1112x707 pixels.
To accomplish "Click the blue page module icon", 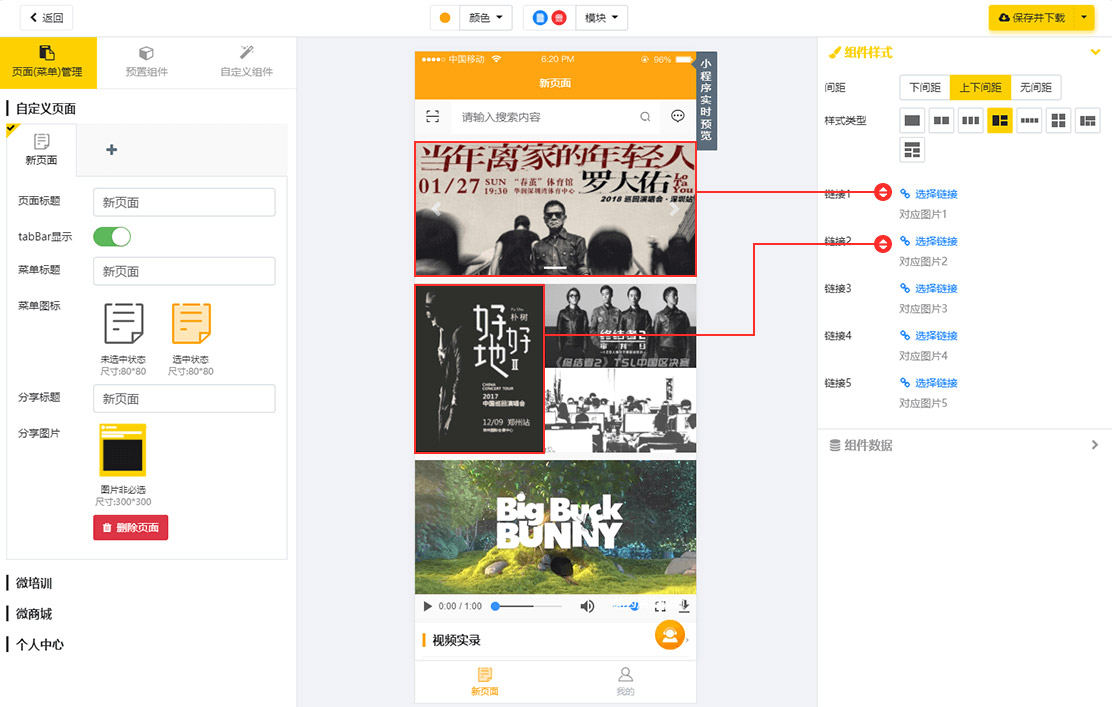I will click(540, 18).
